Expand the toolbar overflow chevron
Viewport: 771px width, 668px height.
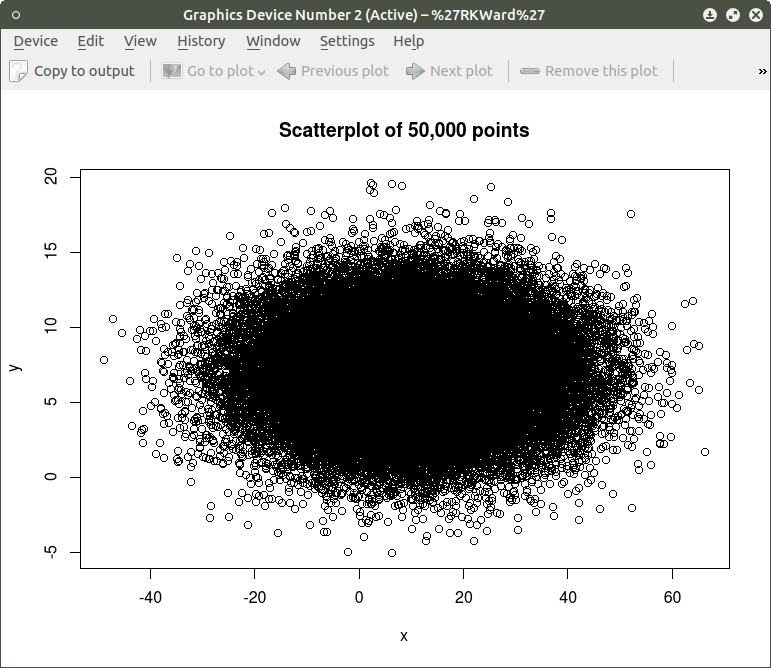coord(762,71)
